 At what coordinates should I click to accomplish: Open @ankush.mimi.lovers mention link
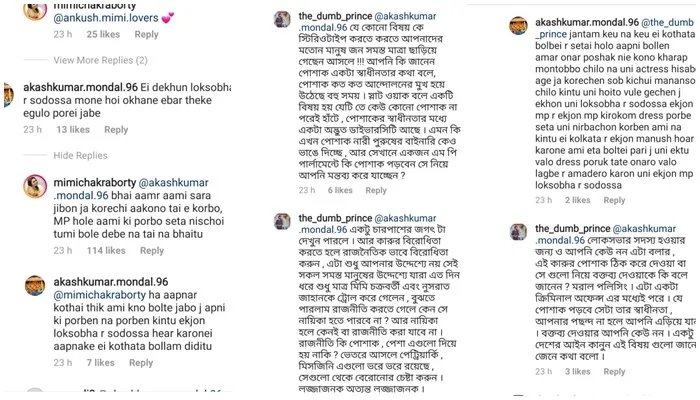pos(106,18)
